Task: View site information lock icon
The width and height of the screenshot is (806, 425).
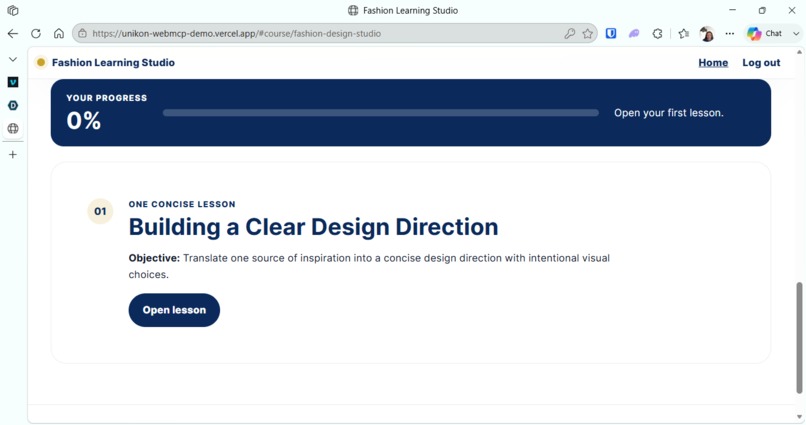Action: tap(82, 33)
